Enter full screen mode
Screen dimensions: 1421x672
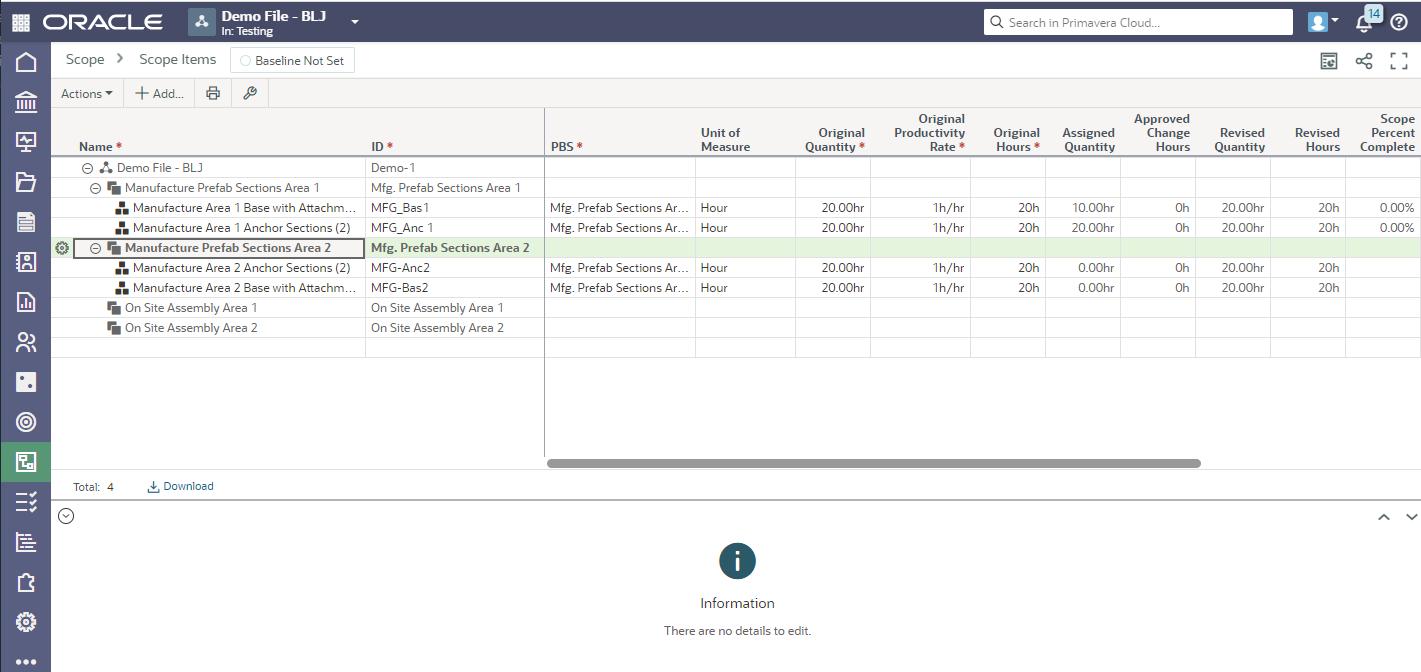point(1399,61)
